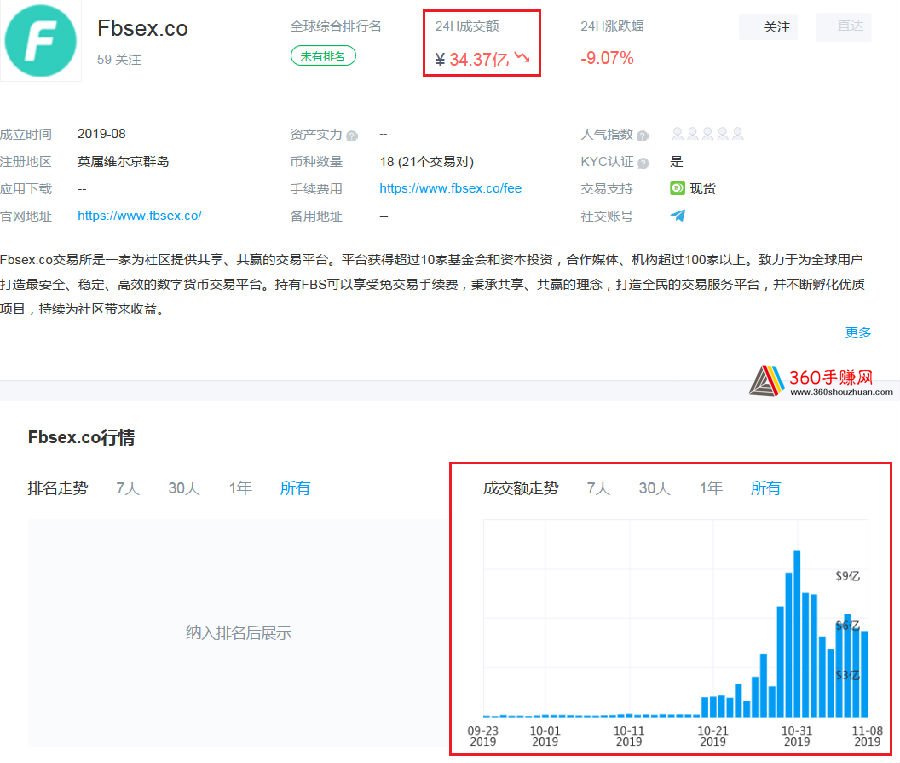Click the red downward trend arrow icon

(522, 57)
